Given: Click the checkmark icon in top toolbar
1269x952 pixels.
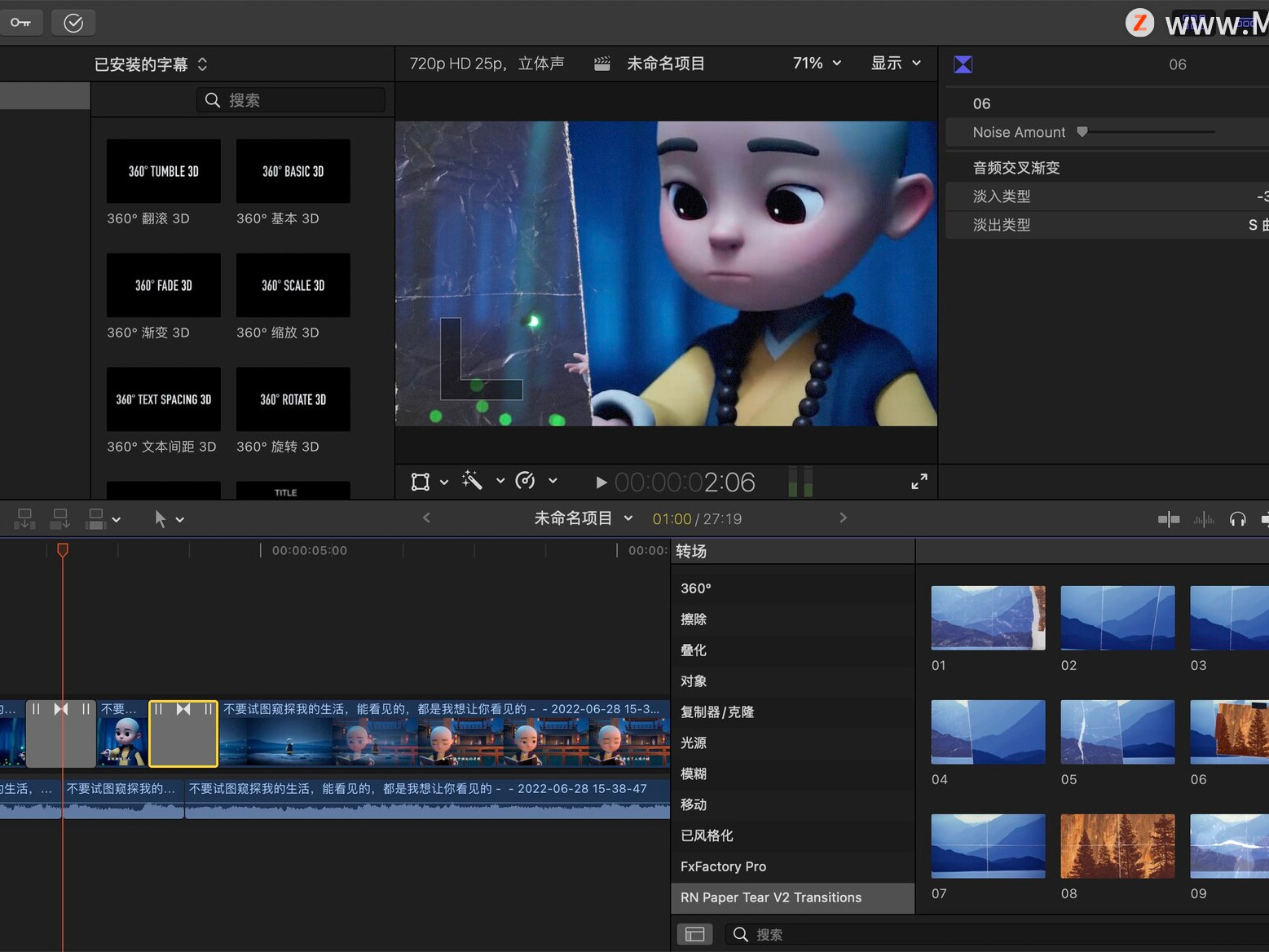Looking at the screenshot, I should tap(73, 22).
